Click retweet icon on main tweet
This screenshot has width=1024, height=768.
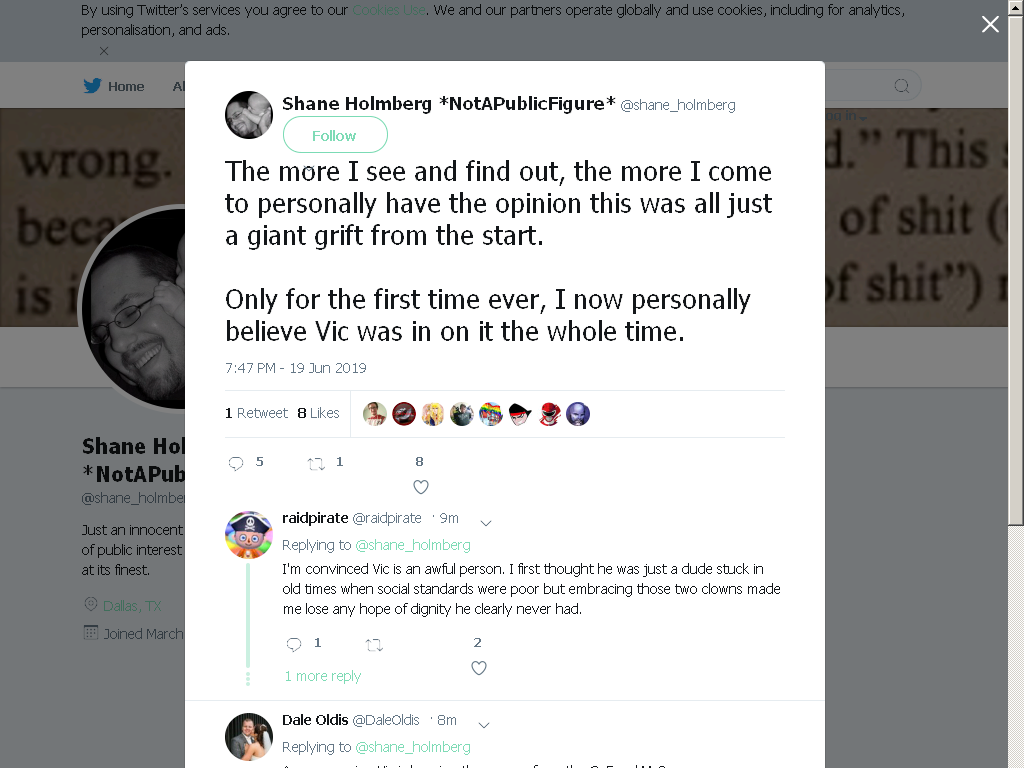coord(316,464)
